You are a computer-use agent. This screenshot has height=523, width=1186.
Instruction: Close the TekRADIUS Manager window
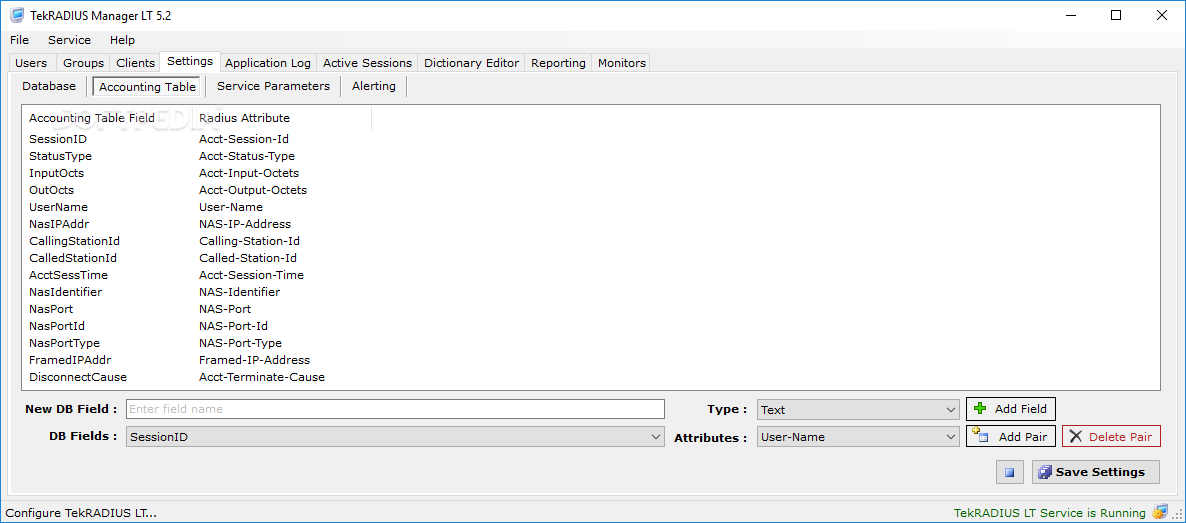click(x=1161, y=15)
